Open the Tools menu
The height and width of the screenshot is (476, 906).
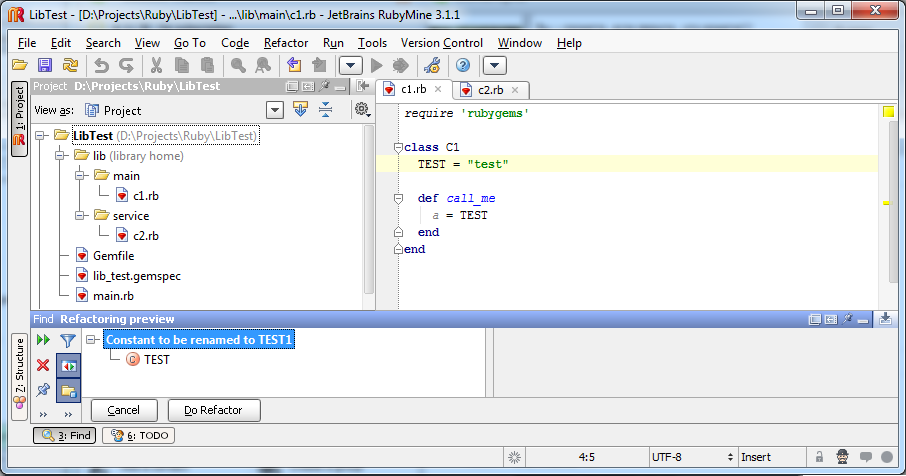(x=372, y=43)
